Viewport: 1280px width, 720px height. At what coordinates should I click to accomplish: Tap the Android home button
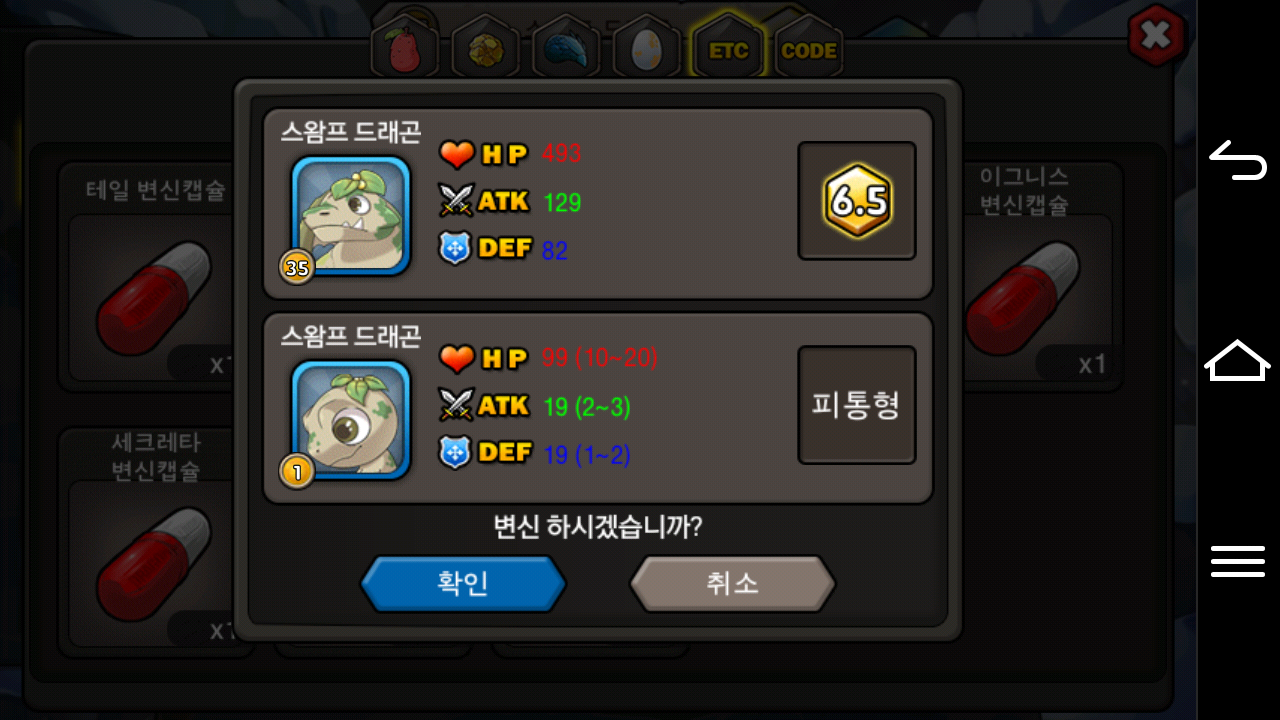point(1238,360)
